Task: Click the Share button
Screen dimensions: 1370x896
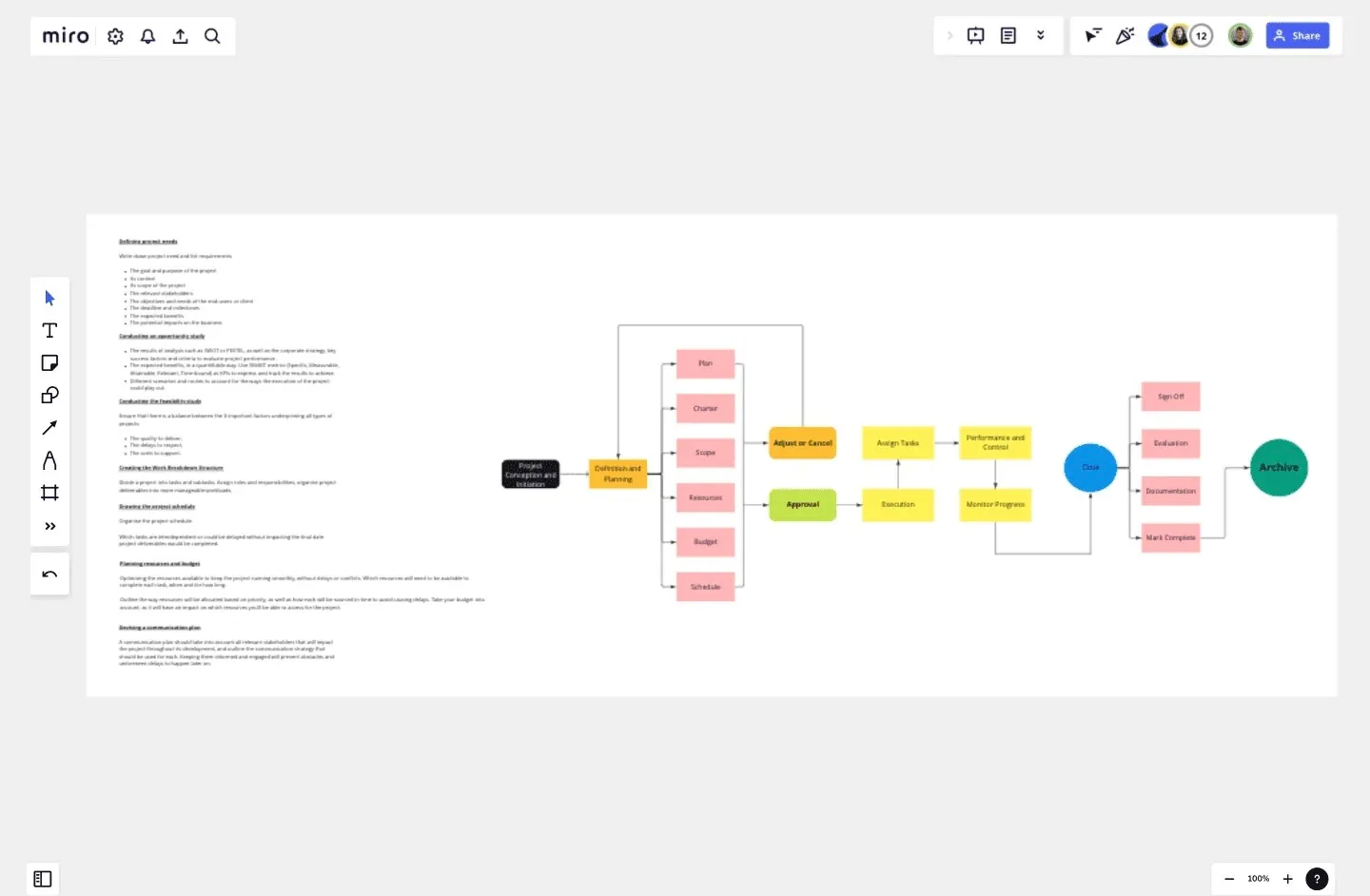Action: tap(1298, 36)
